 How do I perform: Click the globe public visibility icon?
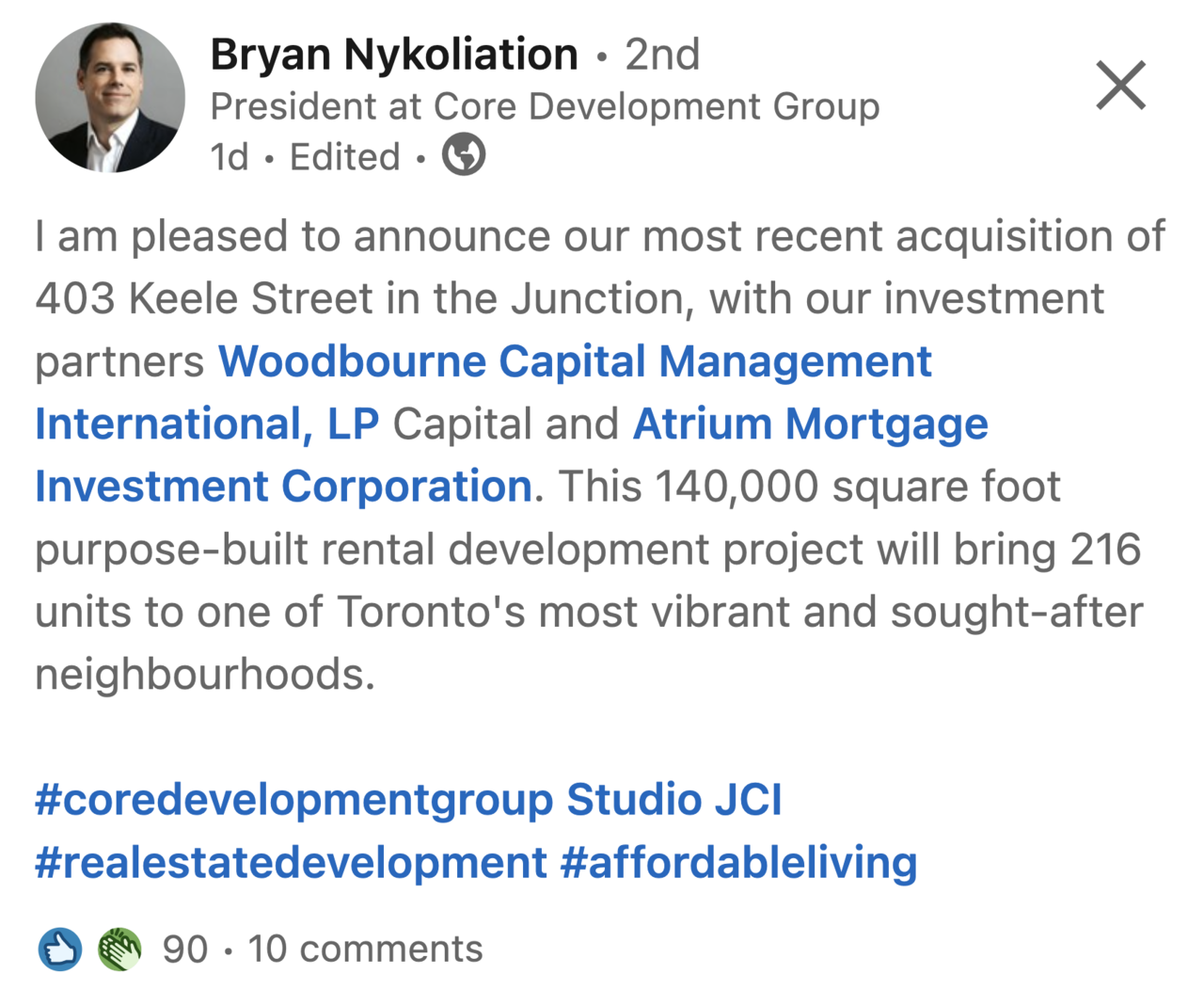tap(464, 155)
